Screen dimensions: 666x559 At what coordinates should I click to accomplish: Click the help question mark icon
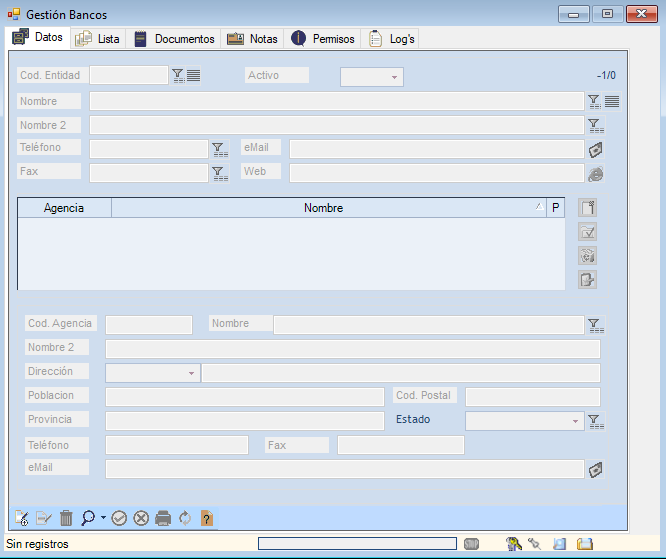click(x=207, y=518)
